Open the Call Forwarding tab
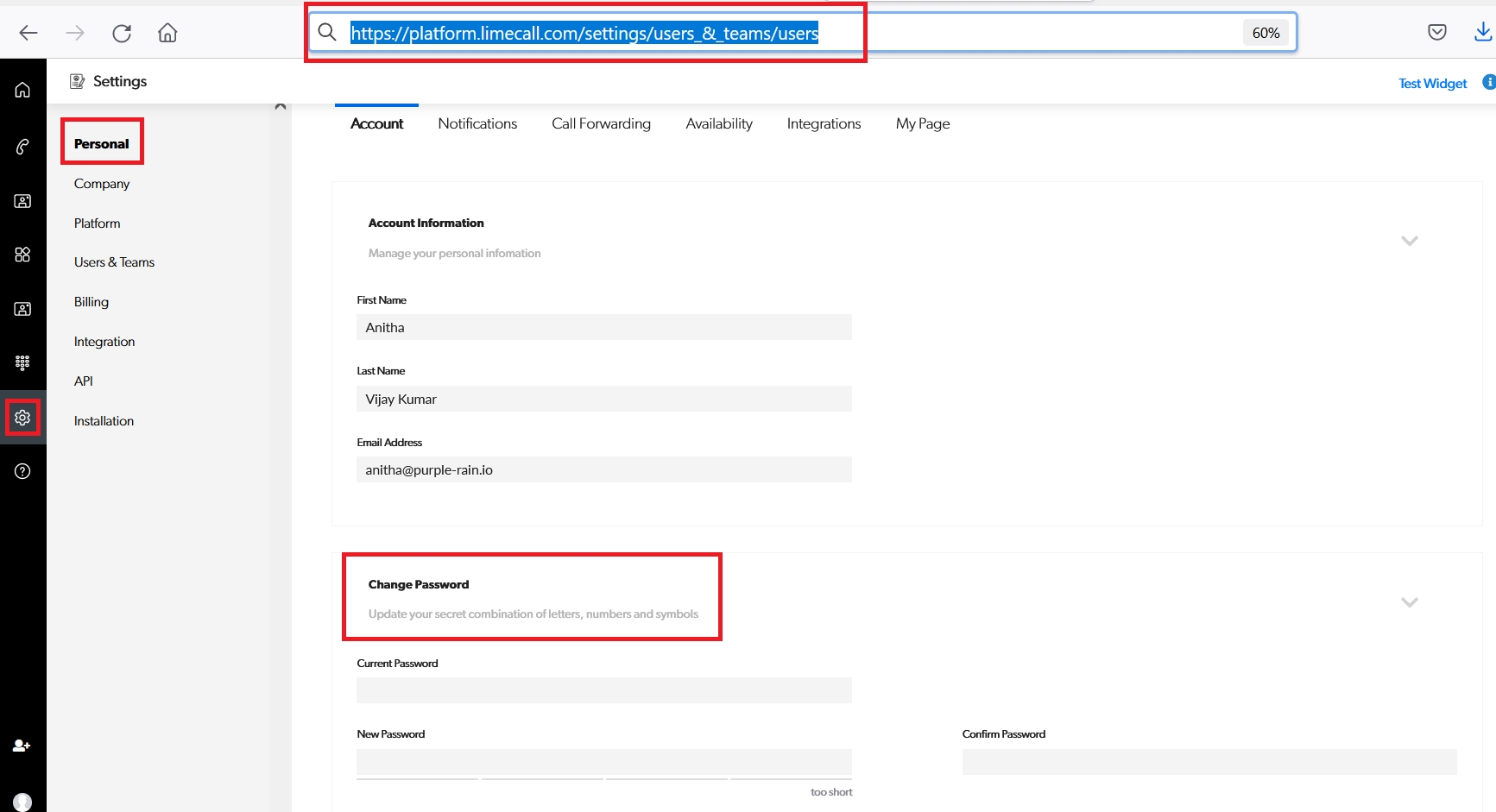This screenshot has height=812, width=1496. click(x=601, y=123)
